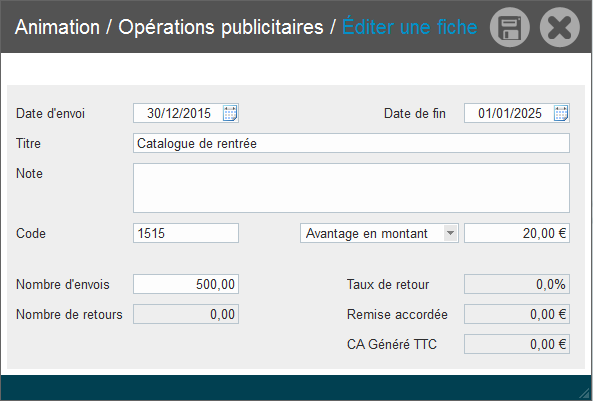Viewport: 593px width, 401px height.
Task: Click the Nombre de retours field
Action: pyautogui.click(x=186, y=314)
